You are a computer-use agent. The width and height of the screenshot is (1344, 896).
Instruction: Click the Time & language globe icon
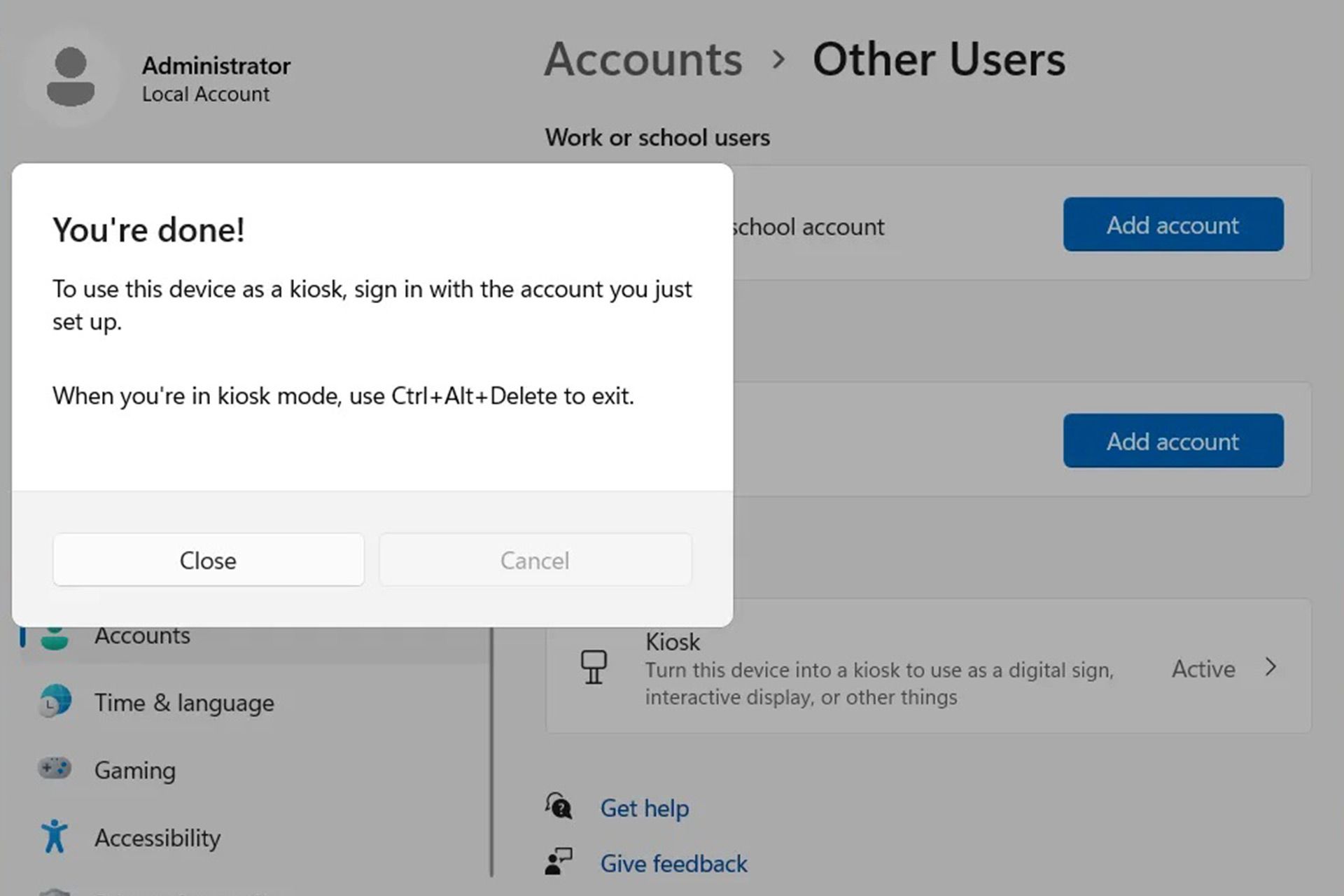[55, 701]
